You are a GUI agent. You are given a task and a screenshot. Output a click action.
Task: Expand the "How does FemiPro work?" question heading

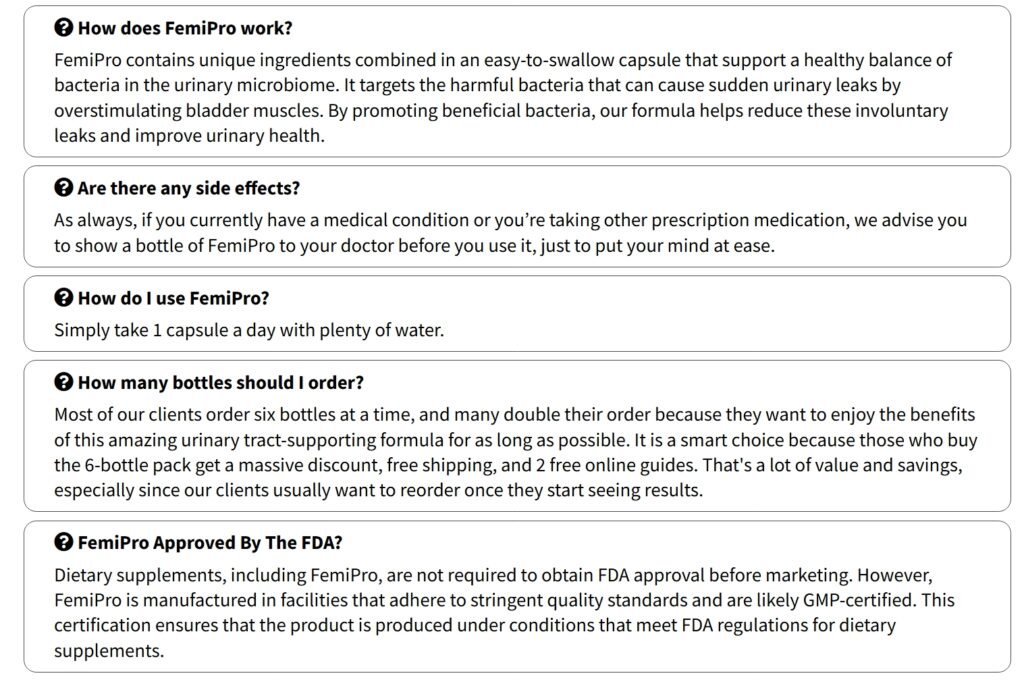(185, 28)
